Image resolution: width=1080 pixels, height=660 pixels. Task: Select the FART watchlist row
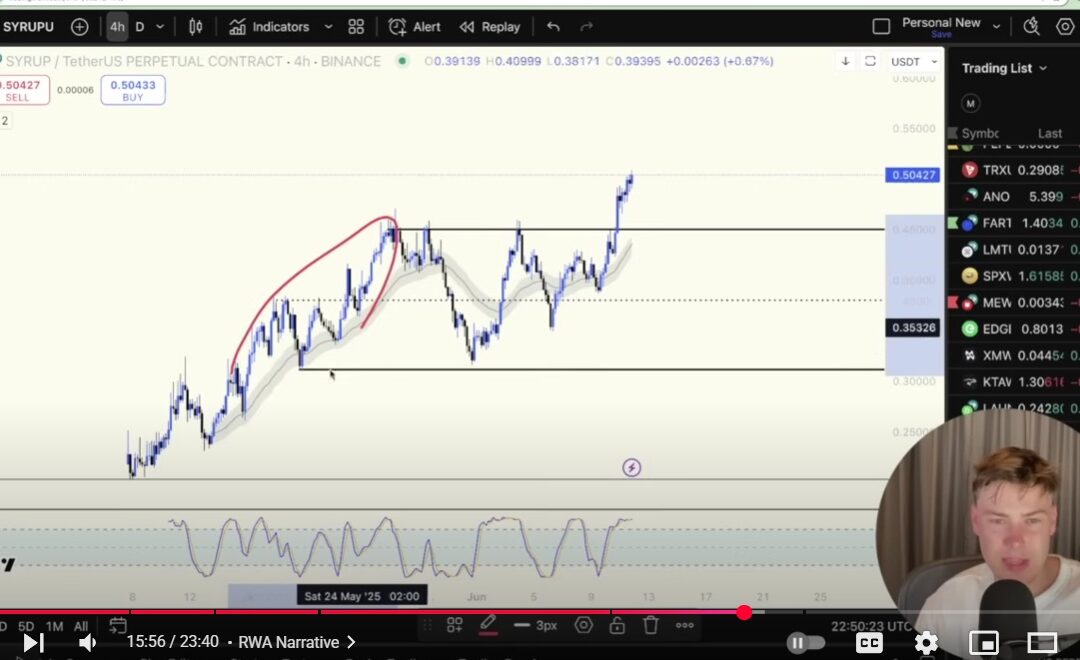pyautogui.click(x=1013, y=223)
